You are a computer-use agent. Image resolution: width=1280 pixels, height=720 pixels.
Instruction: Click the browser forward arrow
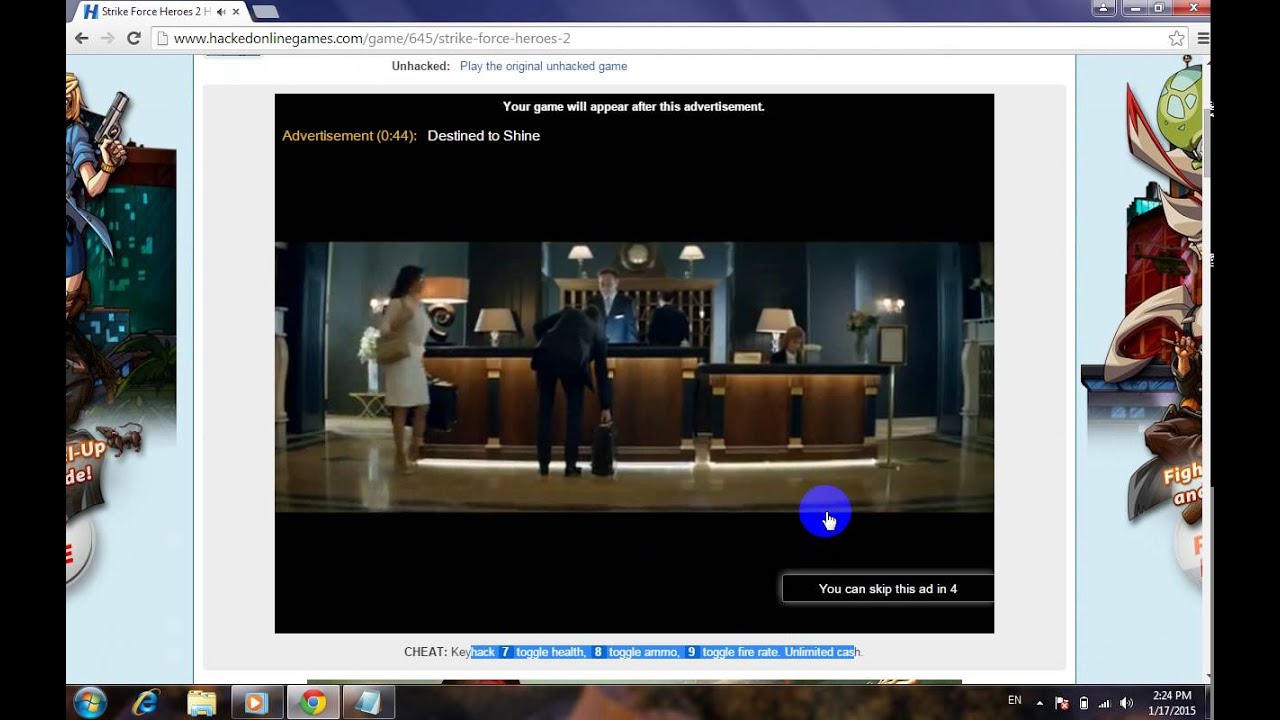pyautogui.click(x=107, y=38)
